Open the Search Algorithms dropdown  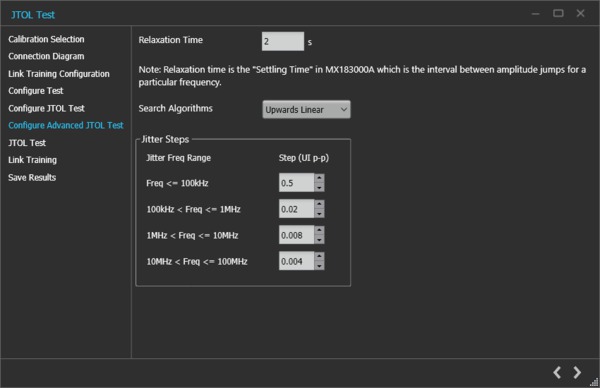coord(306,109)
